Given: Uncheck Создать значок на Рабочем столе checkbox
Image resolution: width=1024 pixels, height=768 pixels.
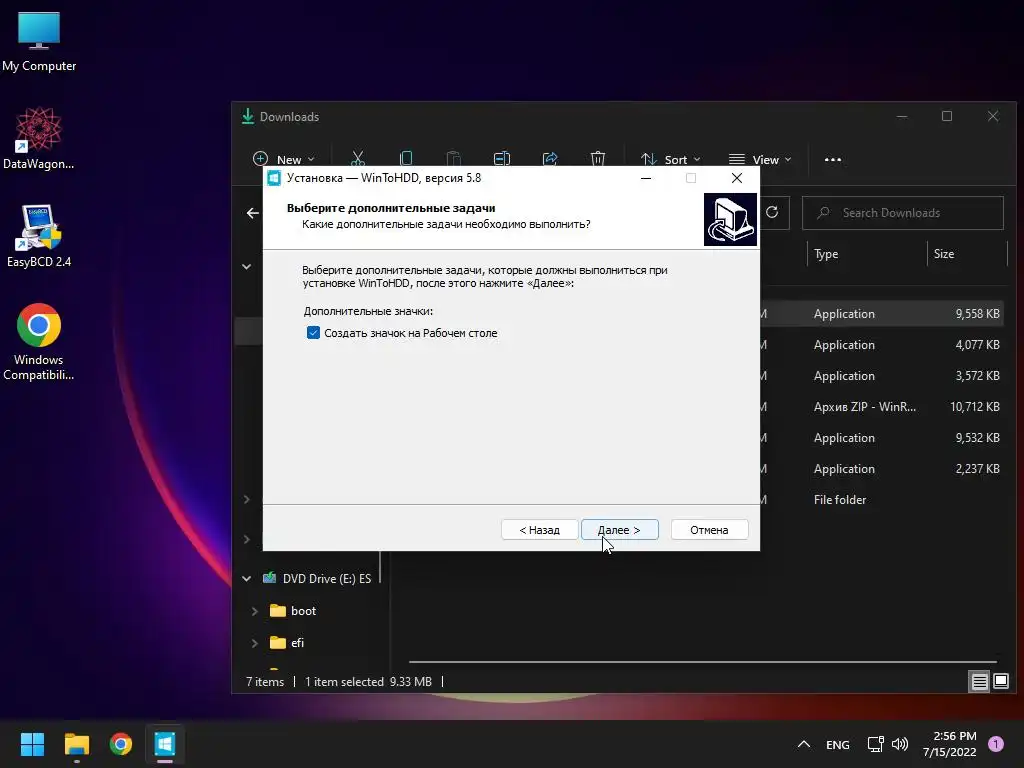Looking at the screenshot, I should 313,333.
